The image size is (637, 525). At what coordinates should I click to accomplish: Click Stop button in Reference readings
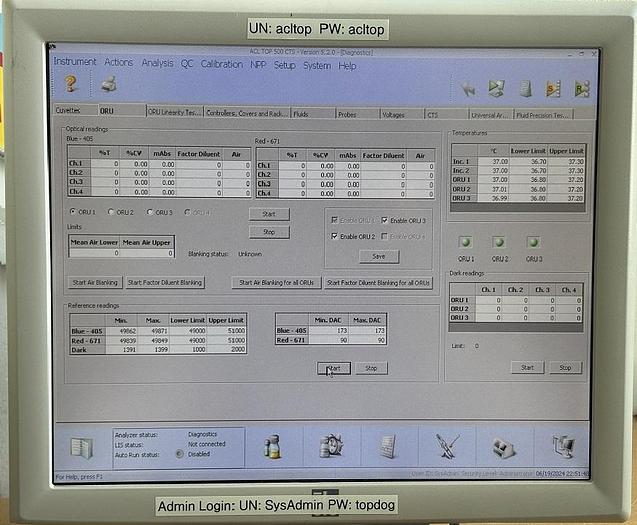point(371,368)
